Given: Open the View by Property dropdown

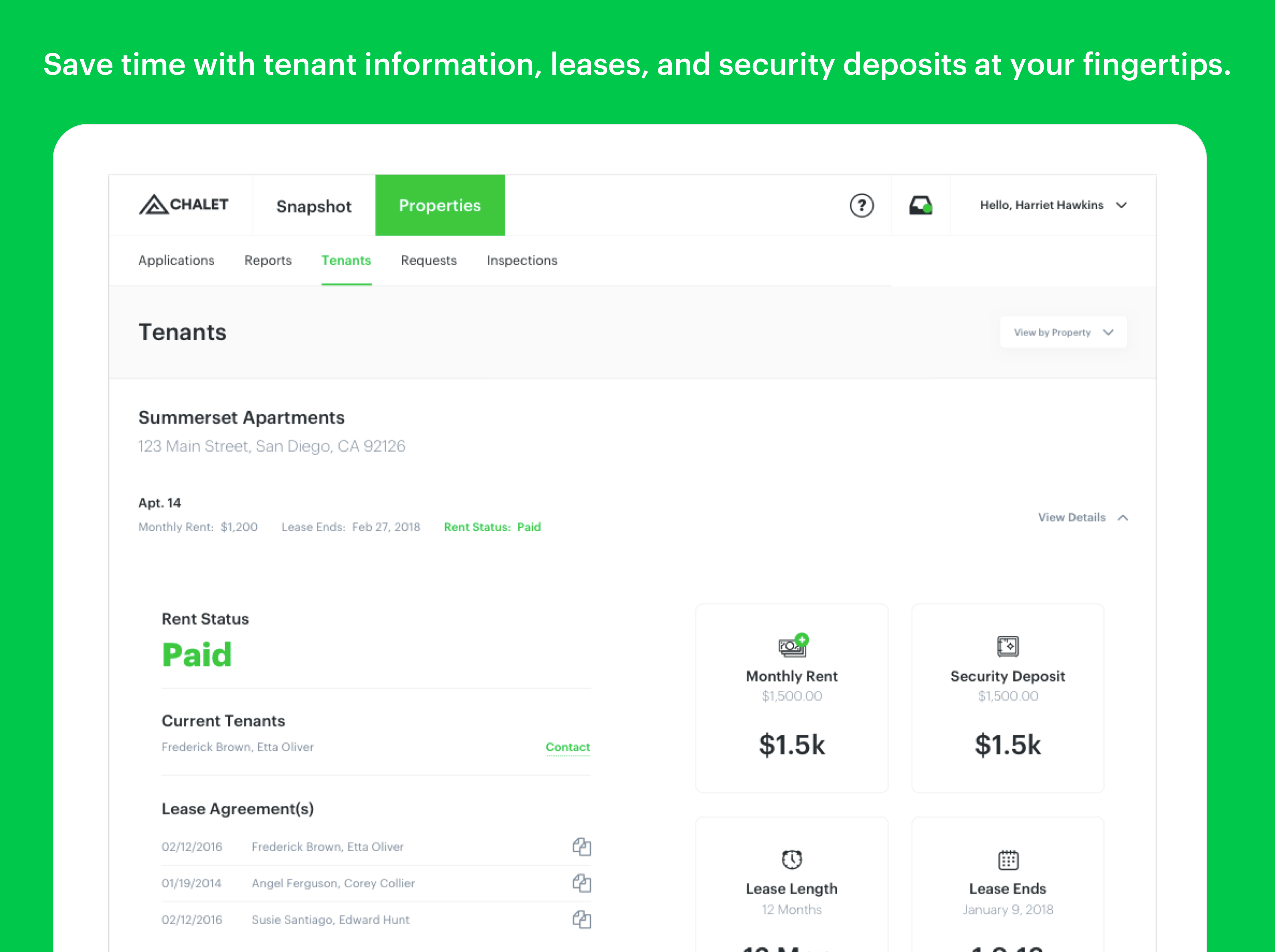Looking at the screenshot, I should coord(1063,332).
